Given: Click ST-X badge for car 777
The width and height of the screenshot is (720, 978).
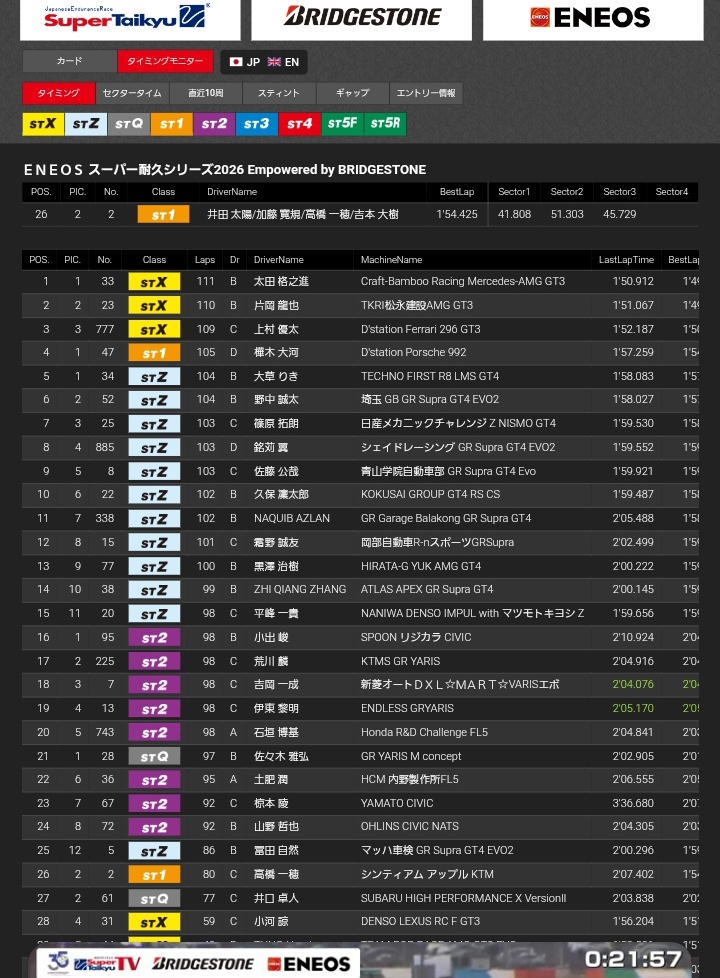Looking at the screenshot, I should tap(154, 329).
